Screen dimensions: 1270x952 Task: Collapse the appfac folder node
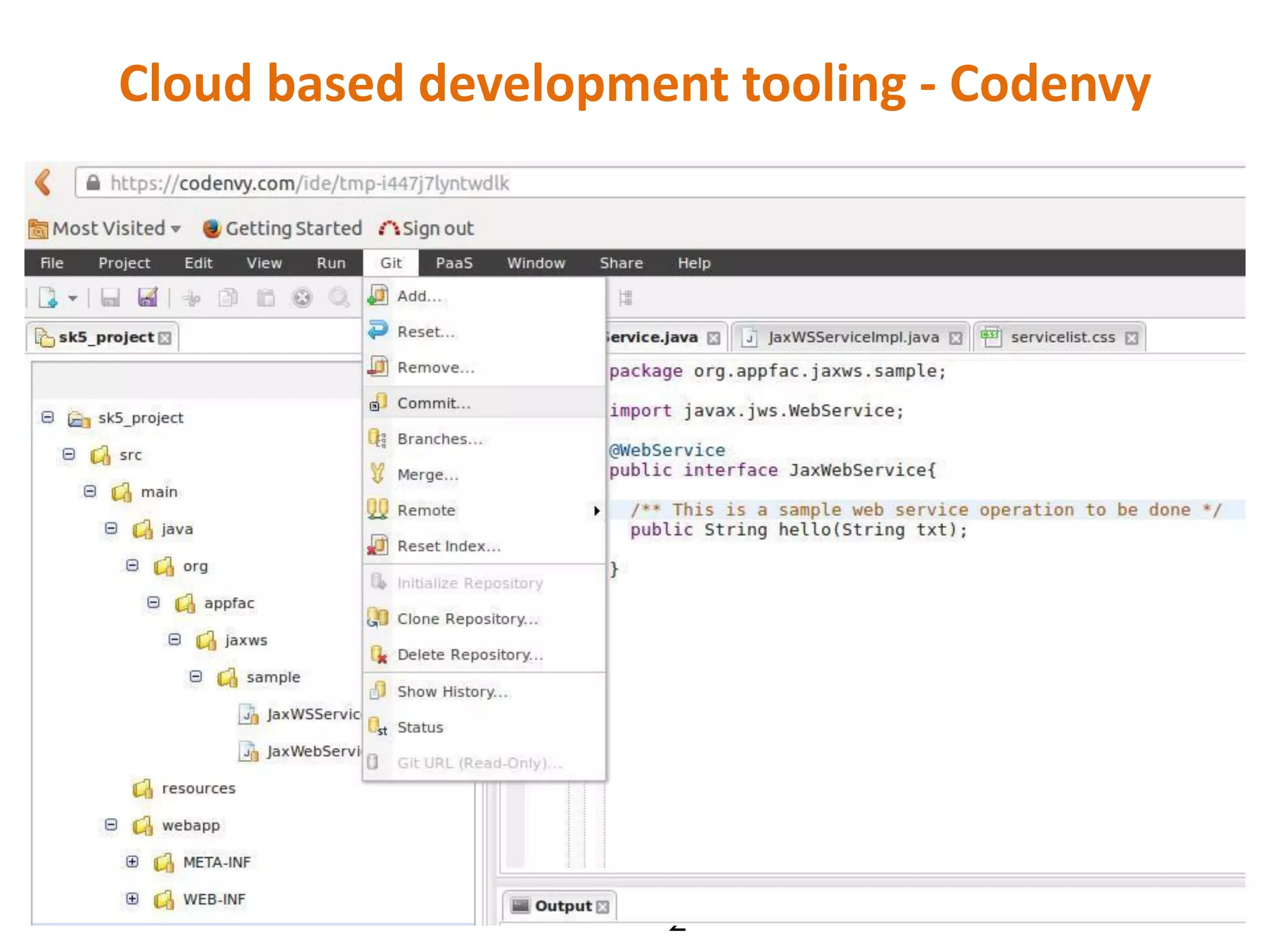point(153,602)
